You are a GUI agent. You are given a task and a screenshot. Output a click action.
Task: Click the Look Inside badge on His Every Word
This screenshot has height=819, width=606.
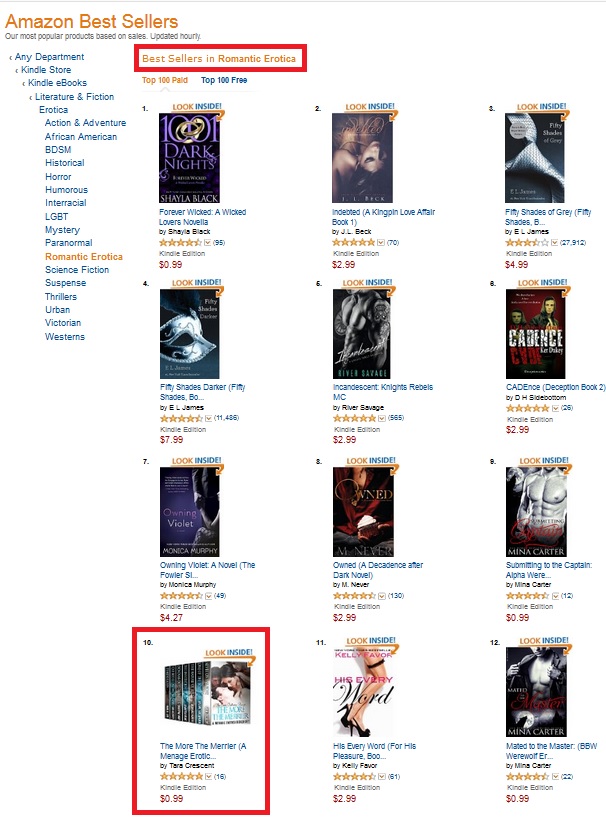(x=371, y=641)
